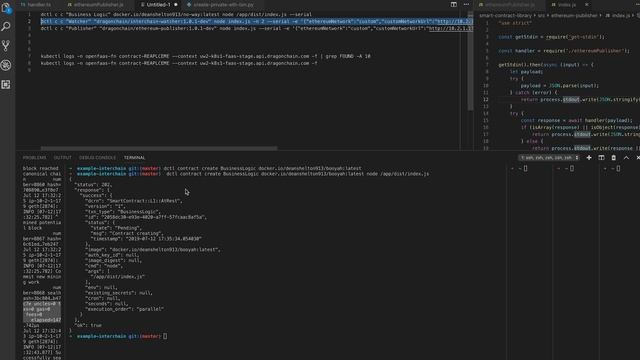
Task: Close the terminal panel
Action: point(638,158)
